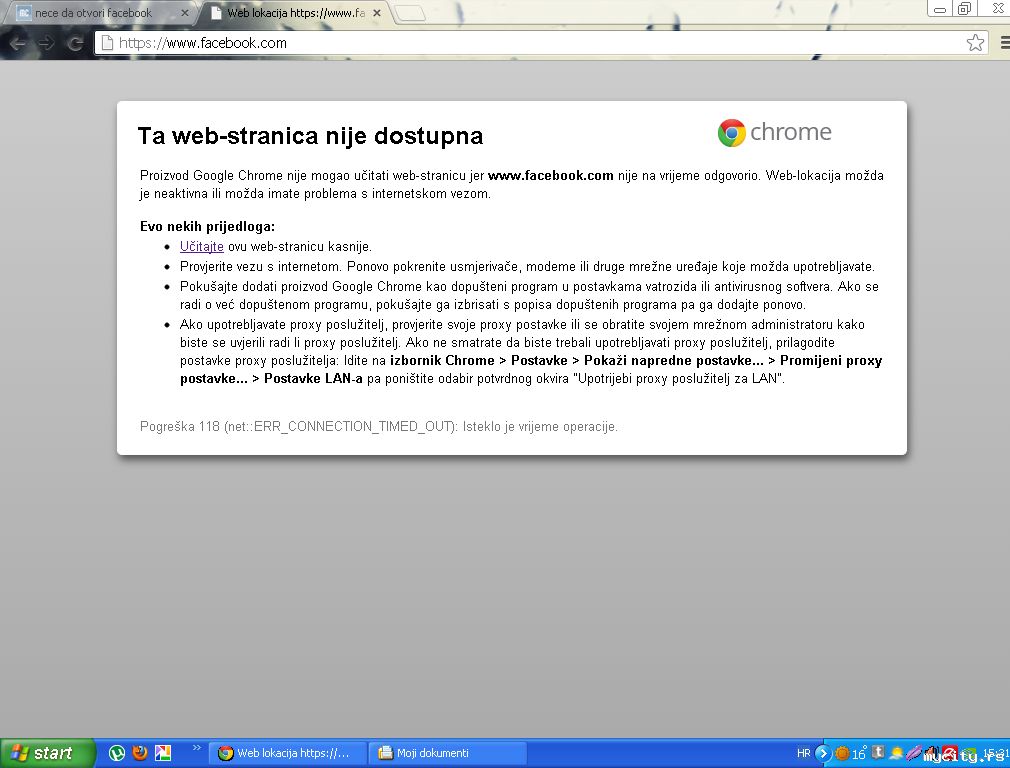1010x768 pixels.
Task: Reload the facebook.com page
Action: coord(75,43)
